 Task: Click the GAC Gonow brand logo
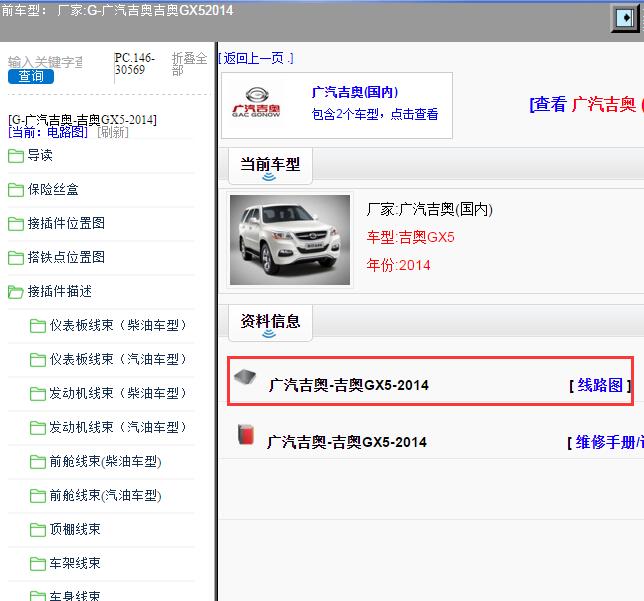(x=256, y=103)
